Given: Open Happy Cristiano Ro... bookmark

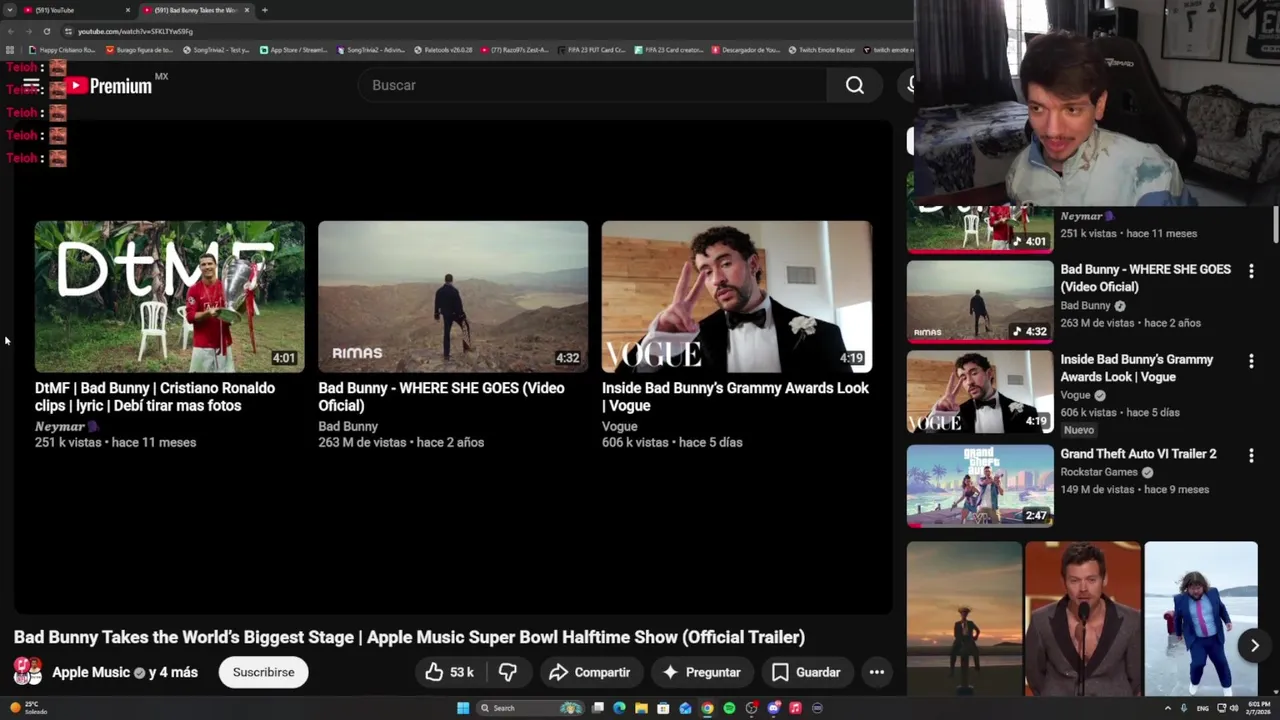Looking at the screenshot, I should point(62,49).
